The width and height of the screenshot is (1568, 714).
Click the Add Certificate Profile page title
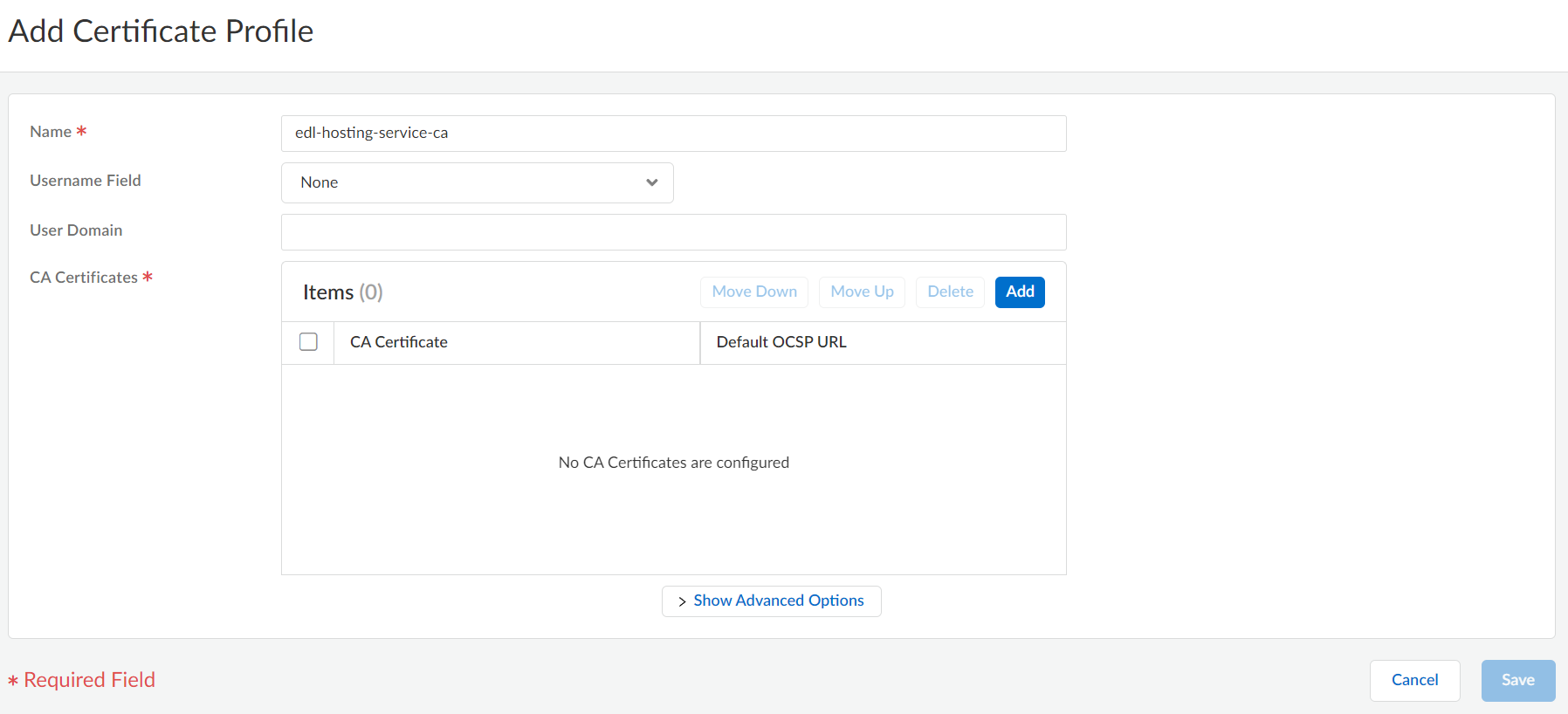(161, 31)
